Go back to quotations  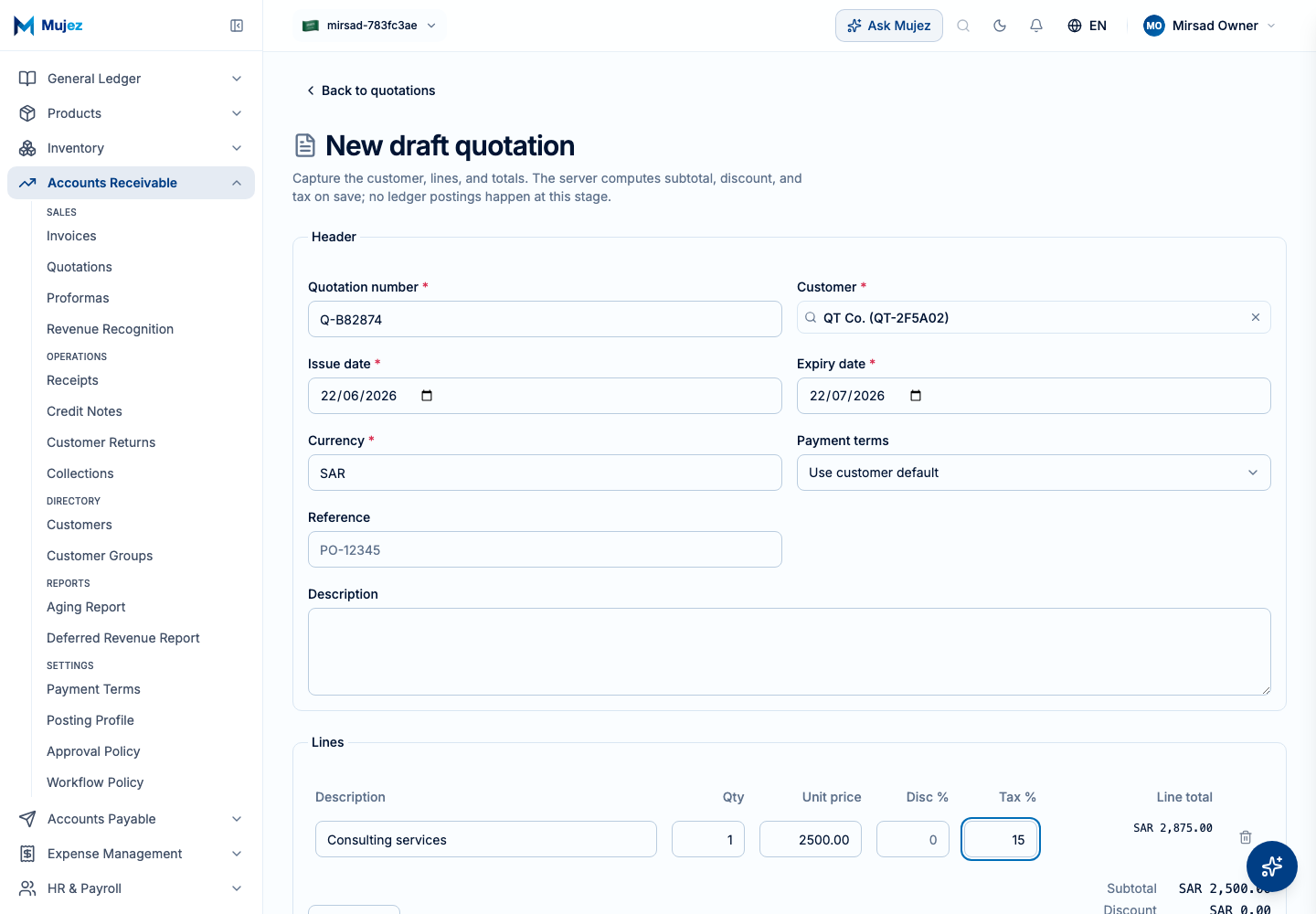pos(371,90)
